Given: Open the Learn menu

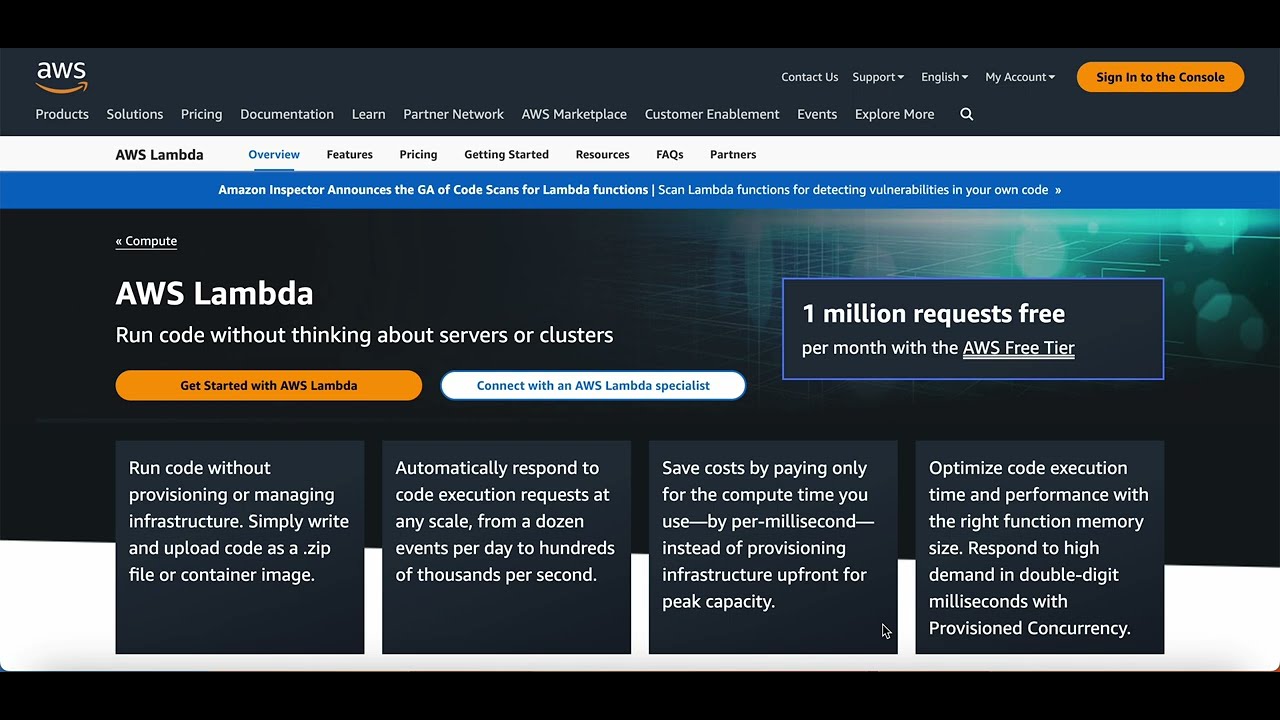Looking at the screenshot, I should pyautogui.click(x=368, y=114).
